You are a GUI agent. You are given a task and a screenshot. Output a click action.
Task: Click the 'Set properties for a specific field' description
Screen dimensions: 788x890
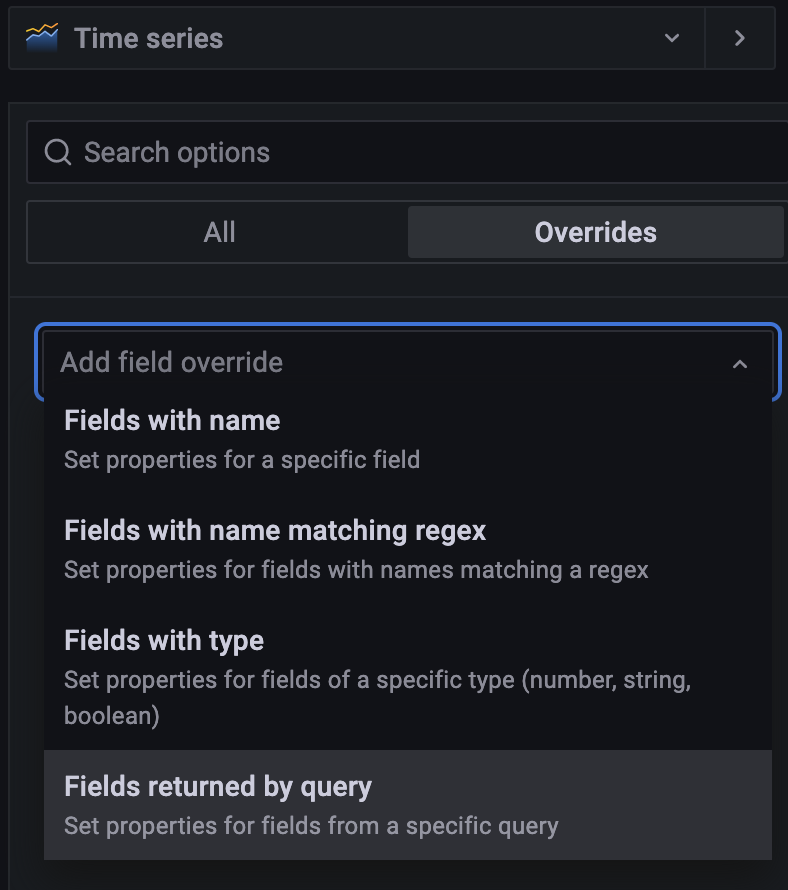tap(242, 460)
